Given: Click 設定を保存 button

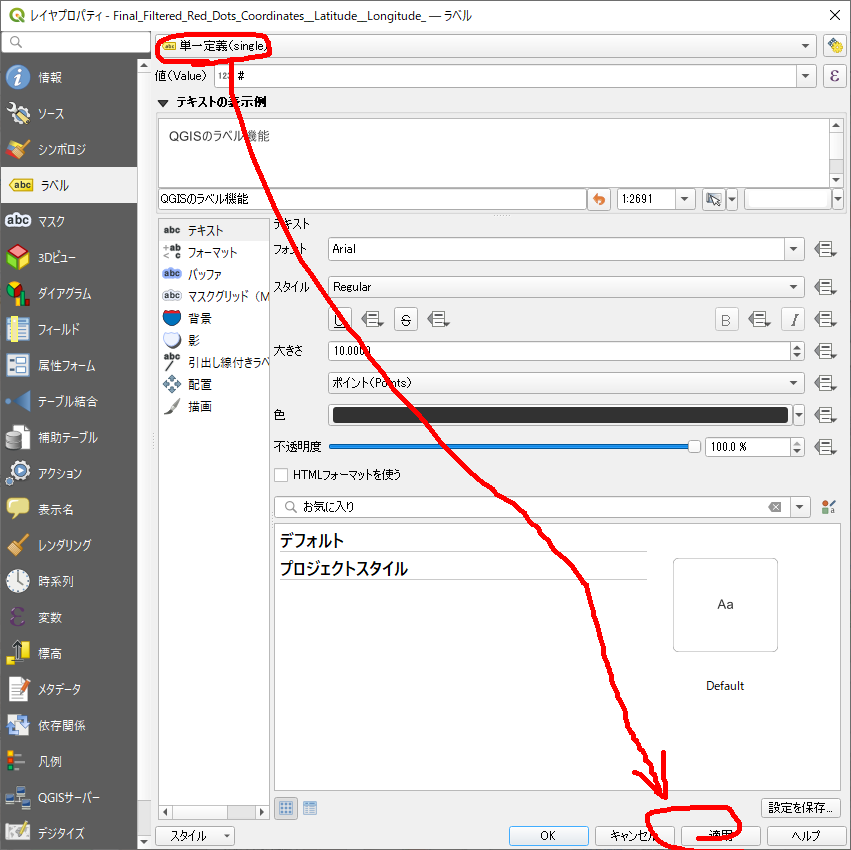Looking at the screenshot, I should (800, 808).
